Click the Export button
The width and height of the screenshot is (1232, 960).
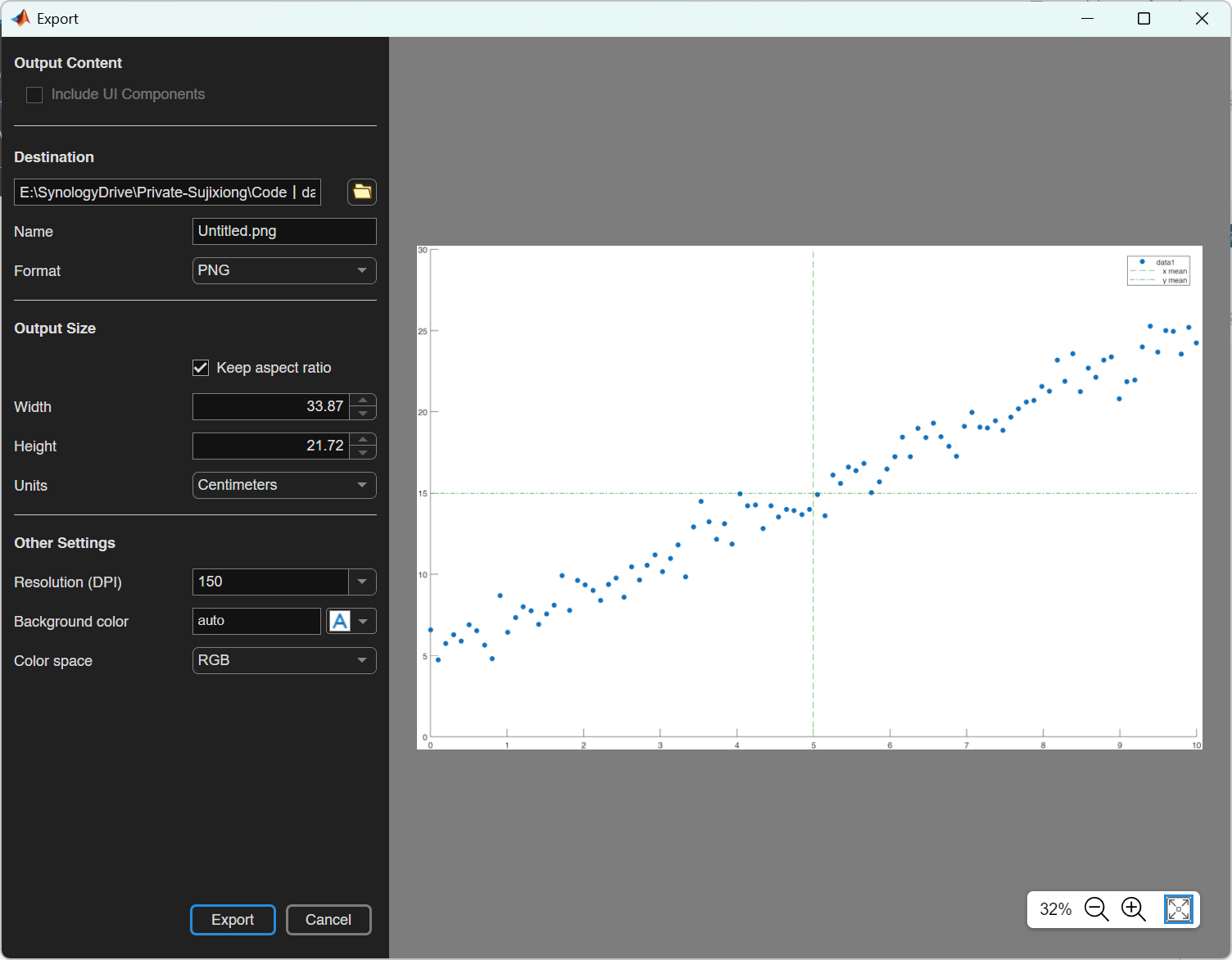pyautogui.click(x=233, y=920)
